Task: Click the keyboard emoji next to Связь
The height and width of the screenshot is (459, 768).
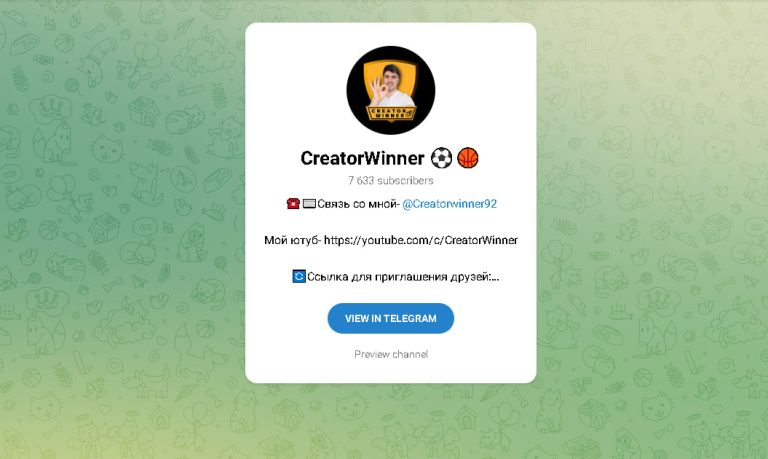Action: coord(309,204)
